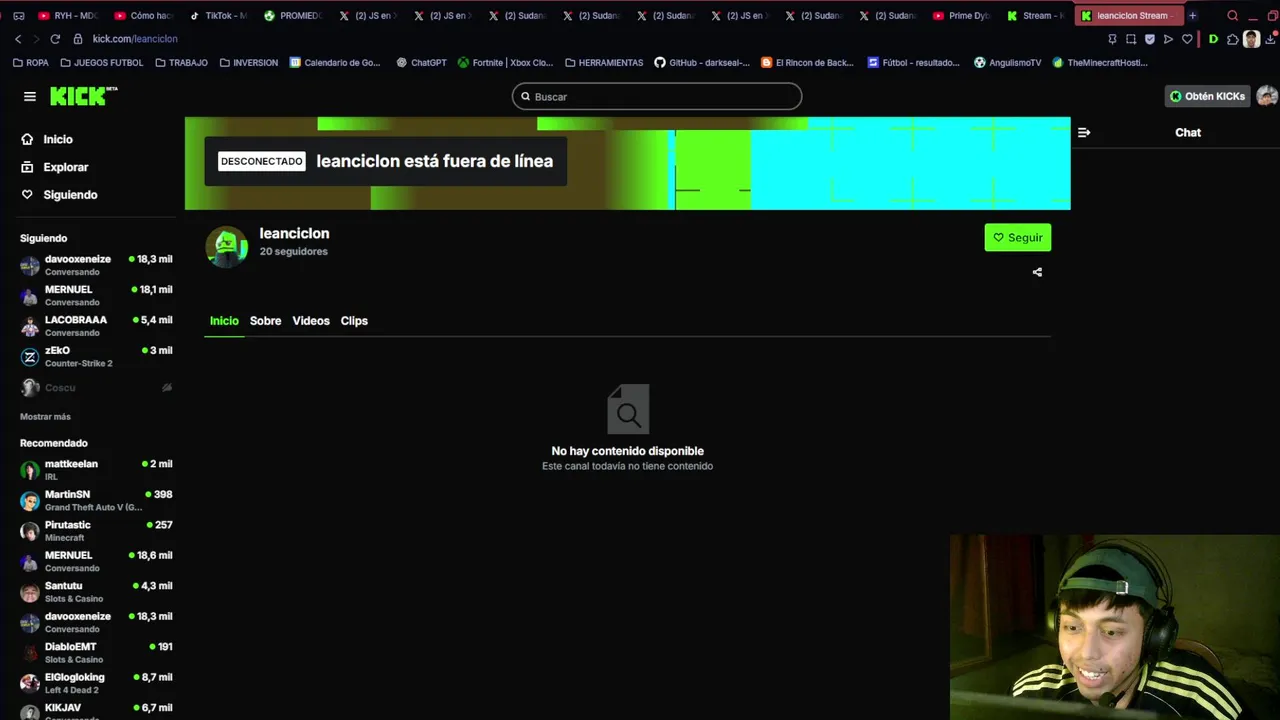Click the pin icon in the address bar
This screenshot has height=720, width=1280.
[x=1112, y=39]
